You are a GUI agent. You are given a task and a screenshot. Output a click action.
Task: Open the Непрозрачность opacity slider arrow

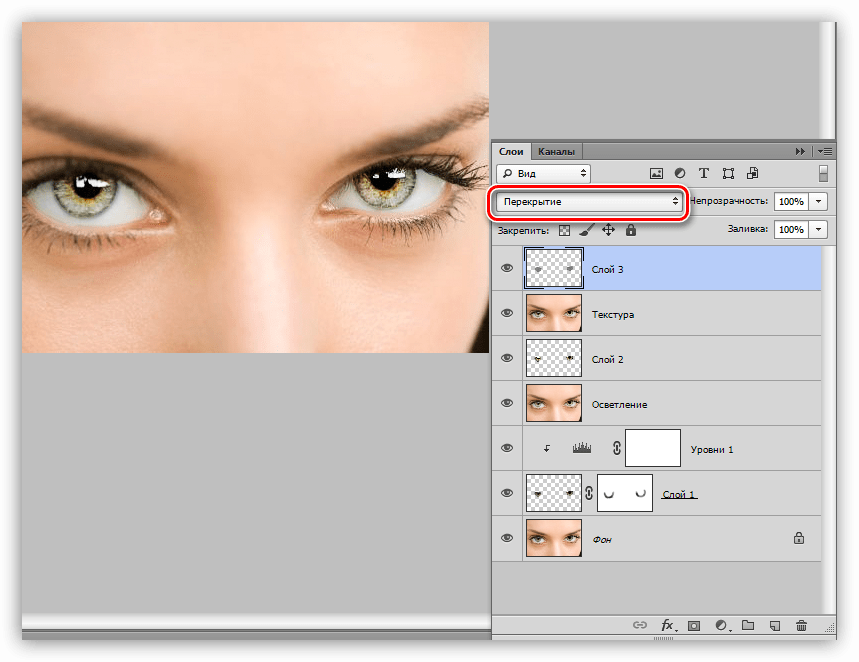[x=818, y=202]
